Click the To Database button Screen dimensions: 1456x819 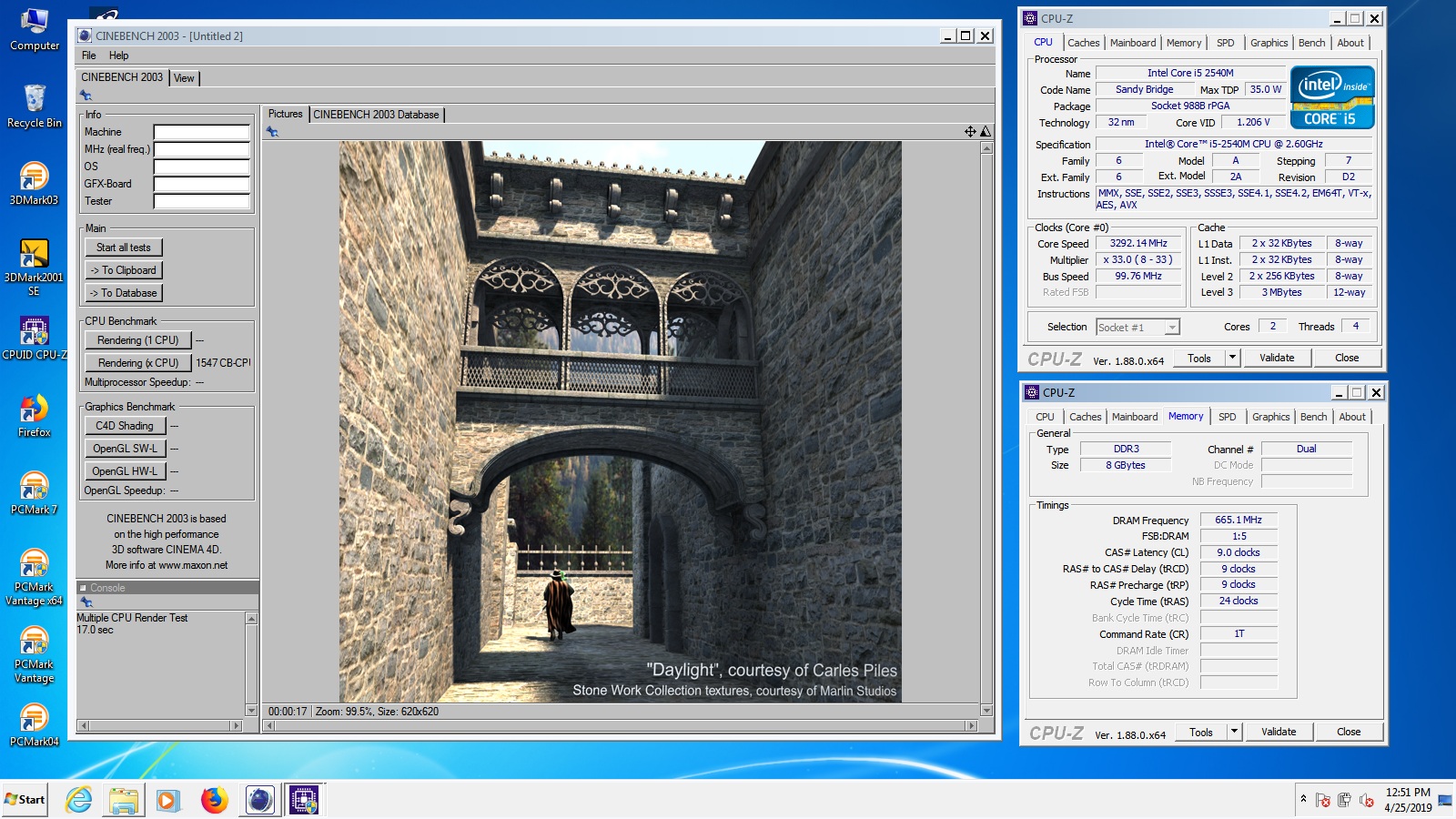[124, 293]
